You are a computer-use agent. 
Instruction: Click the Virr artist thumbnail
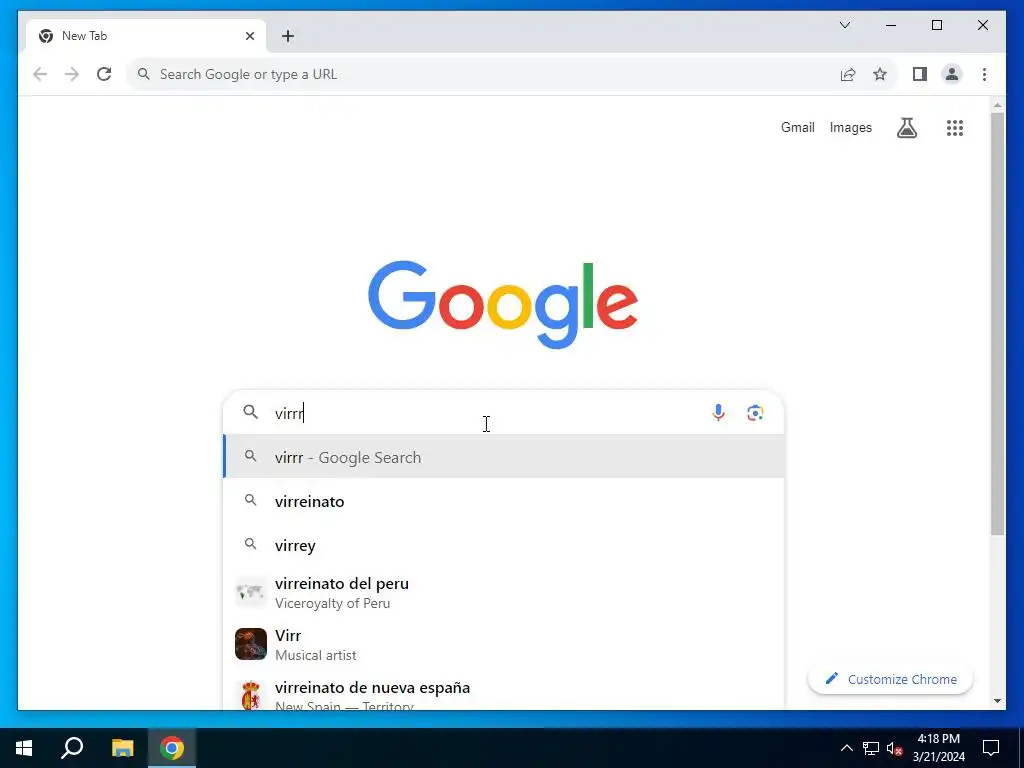tap(251, 644)
